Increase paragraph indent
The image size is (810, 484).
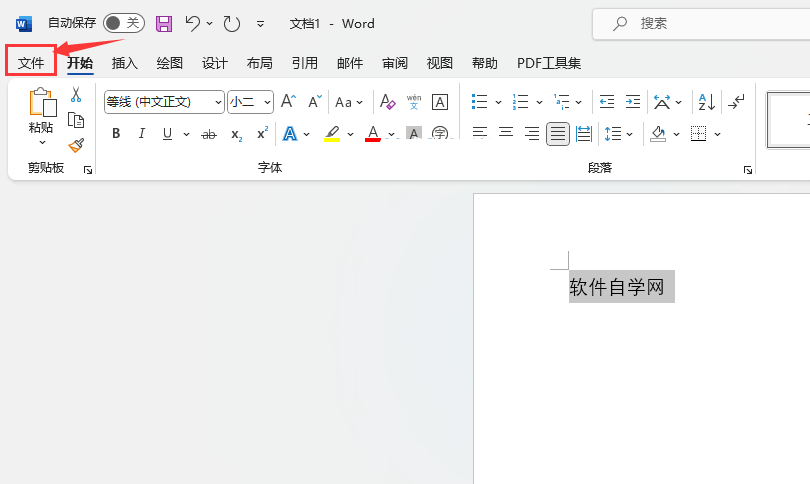click(632, 102)
